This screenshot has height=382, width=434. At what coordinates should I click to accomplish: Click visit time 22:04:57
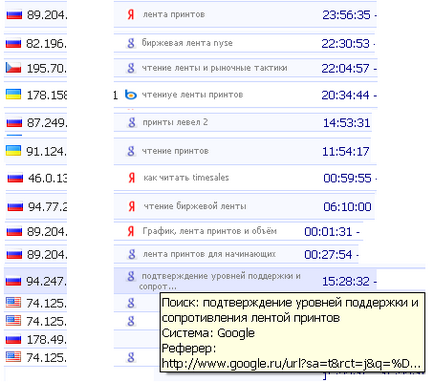[346, 68]
